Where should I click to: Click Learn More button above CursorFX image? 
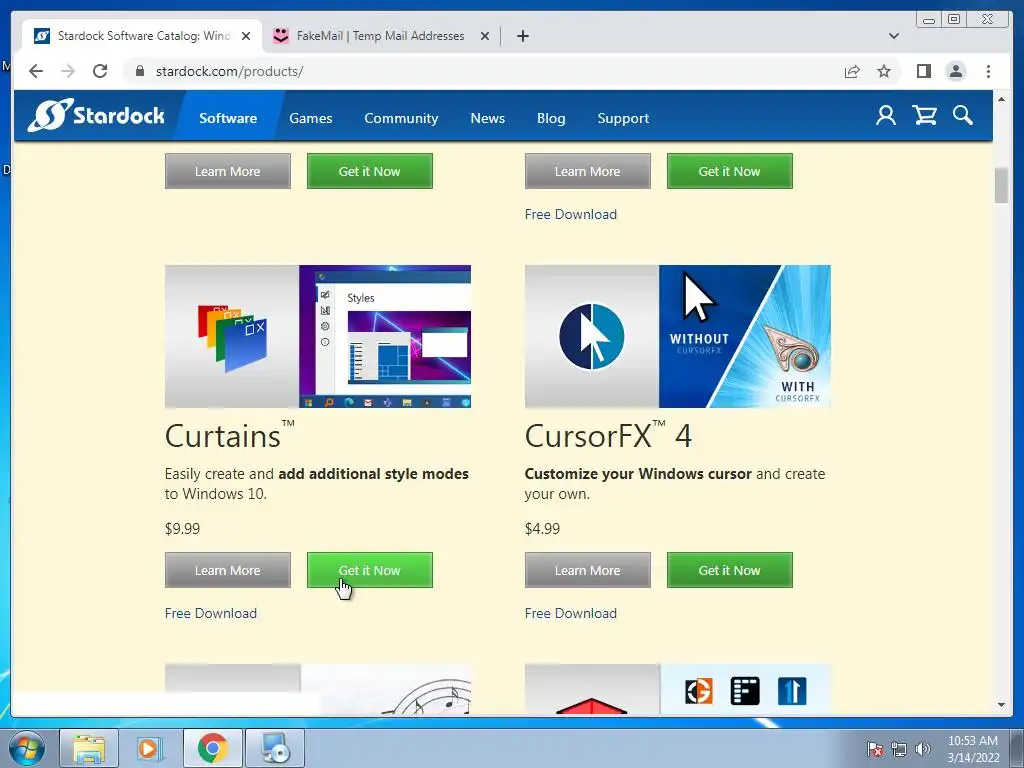[x=587, y=171]
